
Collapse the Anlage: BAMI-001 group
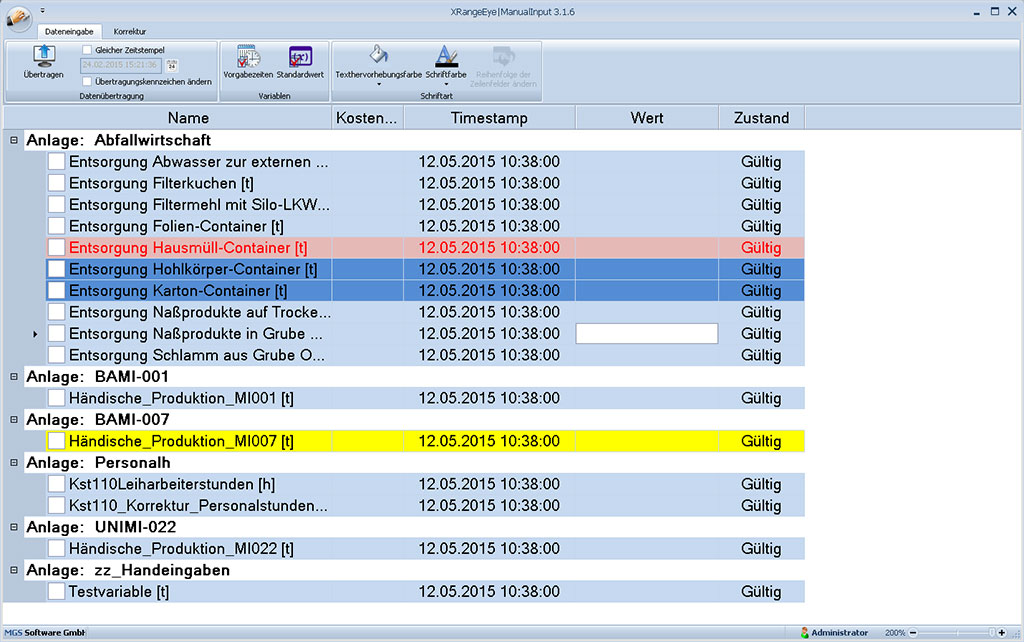pos(14,377)
